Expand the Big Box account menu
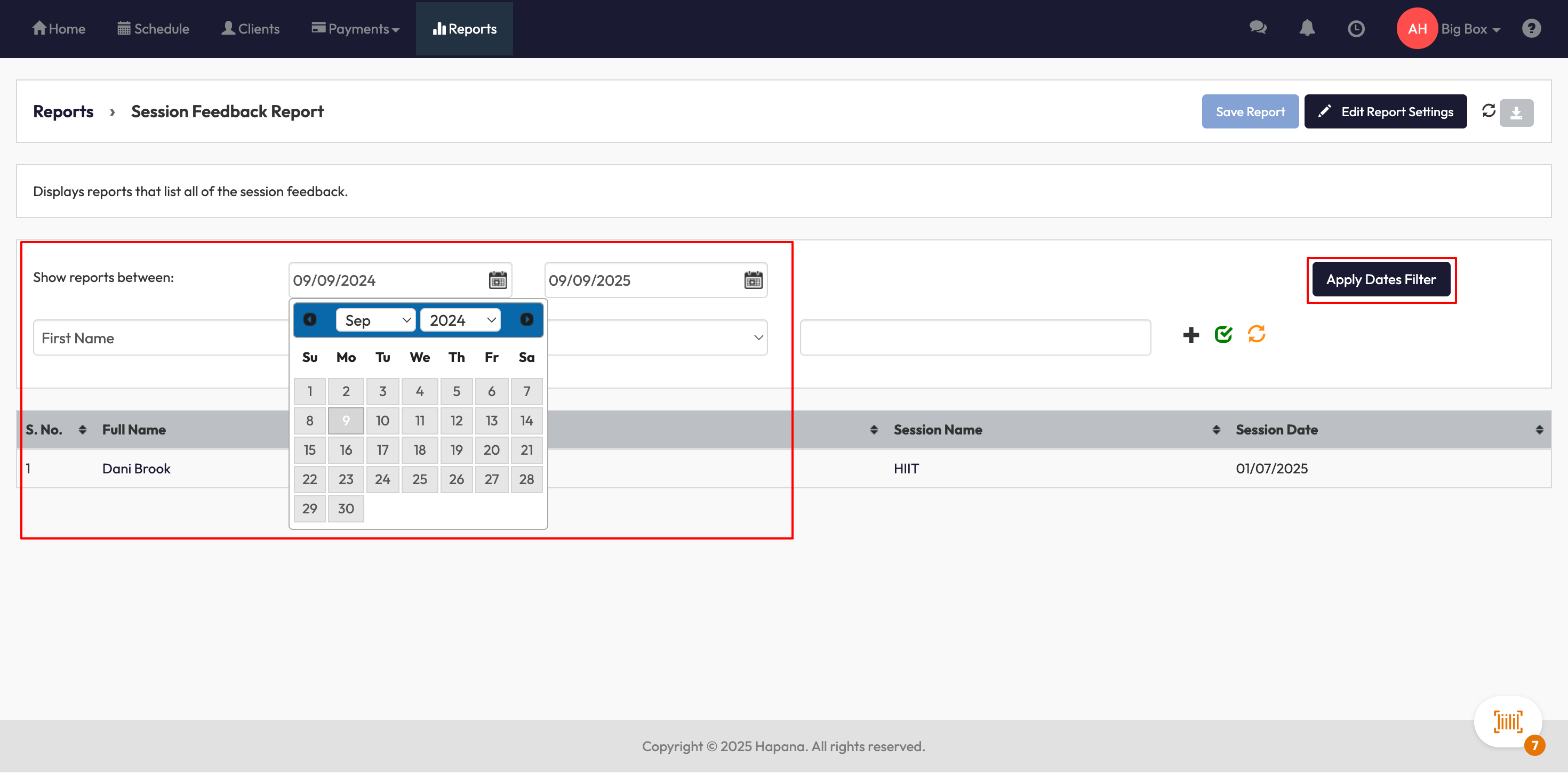This screenshot has height=773, width=1568. (1470, 29)
